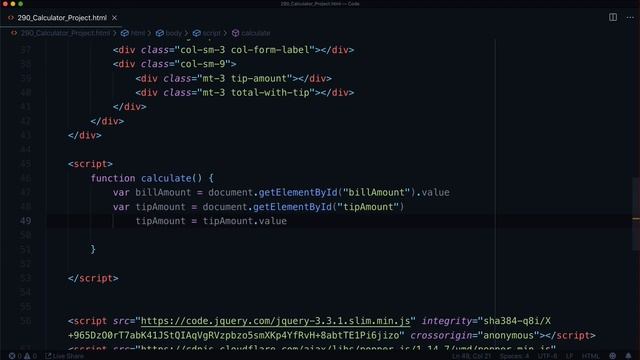This screenshot has height=360, width=640.
Task: Click the crossorigin="anonymous" attribute
Action: [x=475, y=336]
